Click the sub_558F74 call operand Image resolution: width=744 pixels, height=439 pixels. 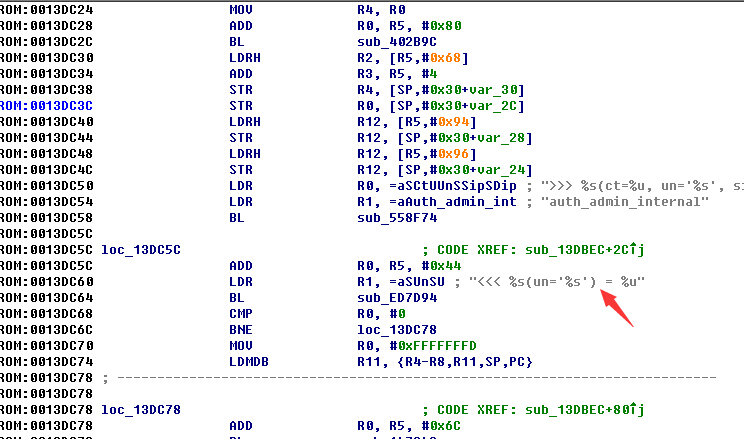pos(397,218)
